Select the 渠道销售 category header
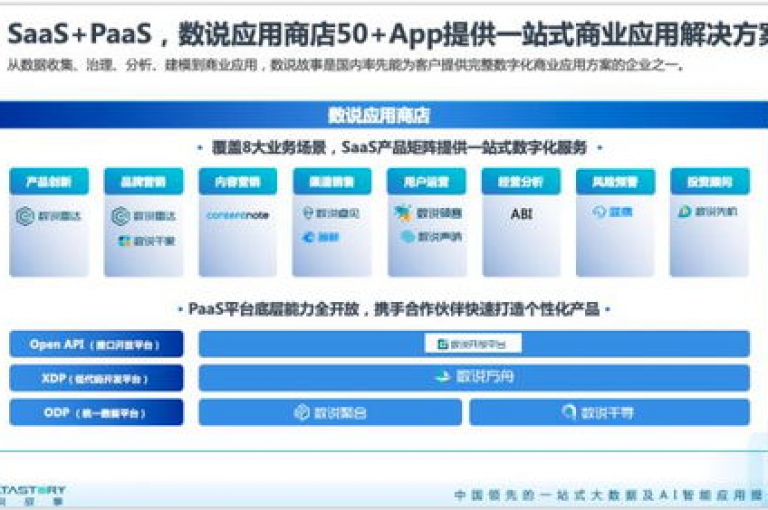The width and height of the screenshot is (768, 510). pos(332,182)
